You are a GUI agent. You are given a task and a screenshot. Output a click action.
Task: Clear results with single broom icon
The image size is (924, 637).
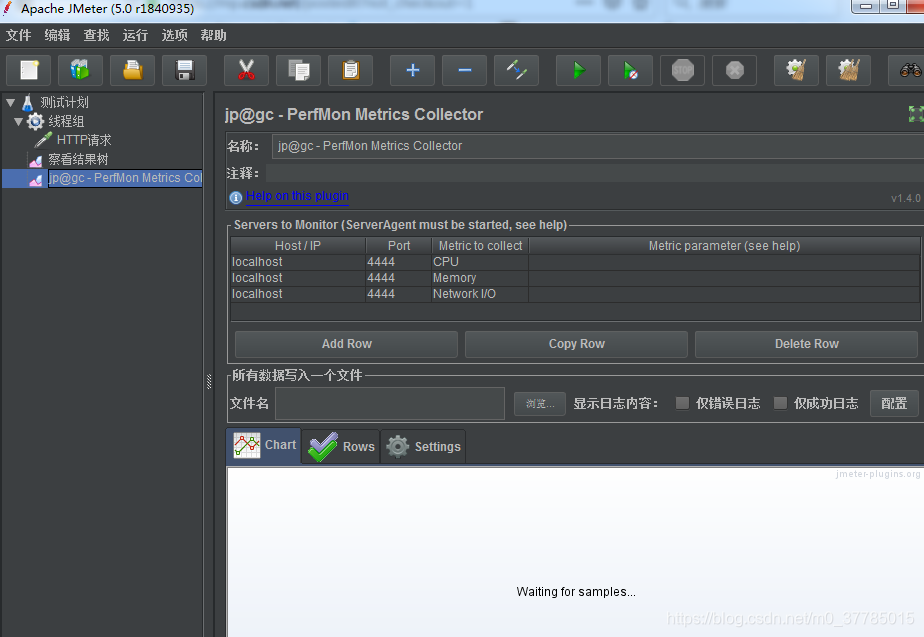click(796, 71)
